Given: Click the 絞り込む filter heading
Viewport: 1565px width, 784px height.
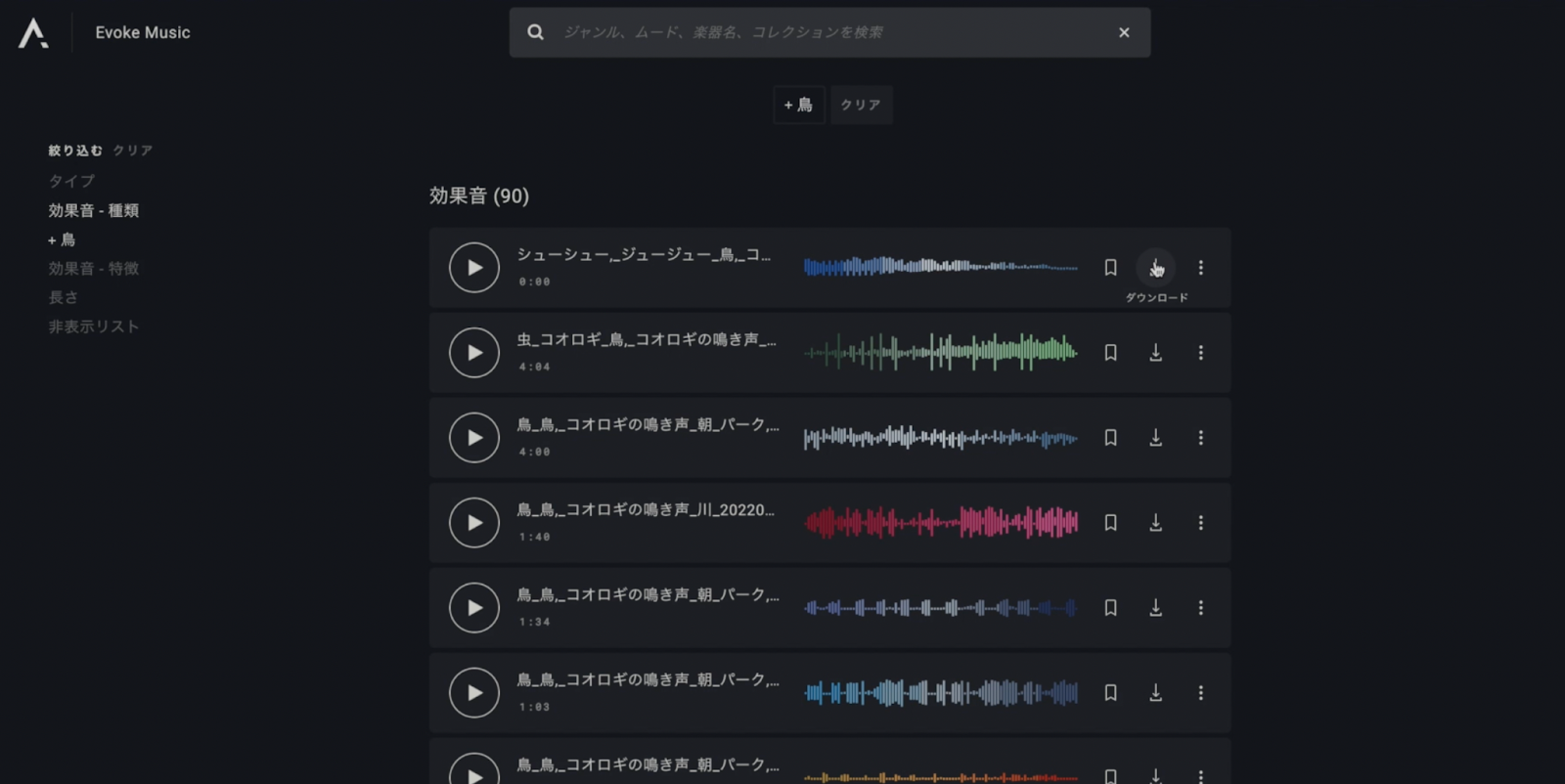Looking at the screenshot, I should [x=75, y=151].
